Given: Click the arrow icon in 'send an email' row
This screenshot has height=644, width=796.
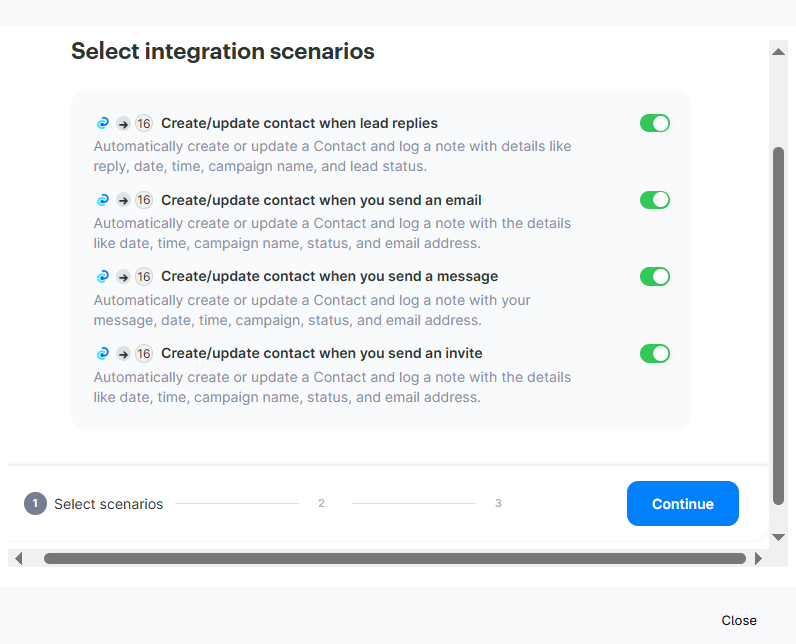Looking at the screenshot, I should [x=123, y=200].
